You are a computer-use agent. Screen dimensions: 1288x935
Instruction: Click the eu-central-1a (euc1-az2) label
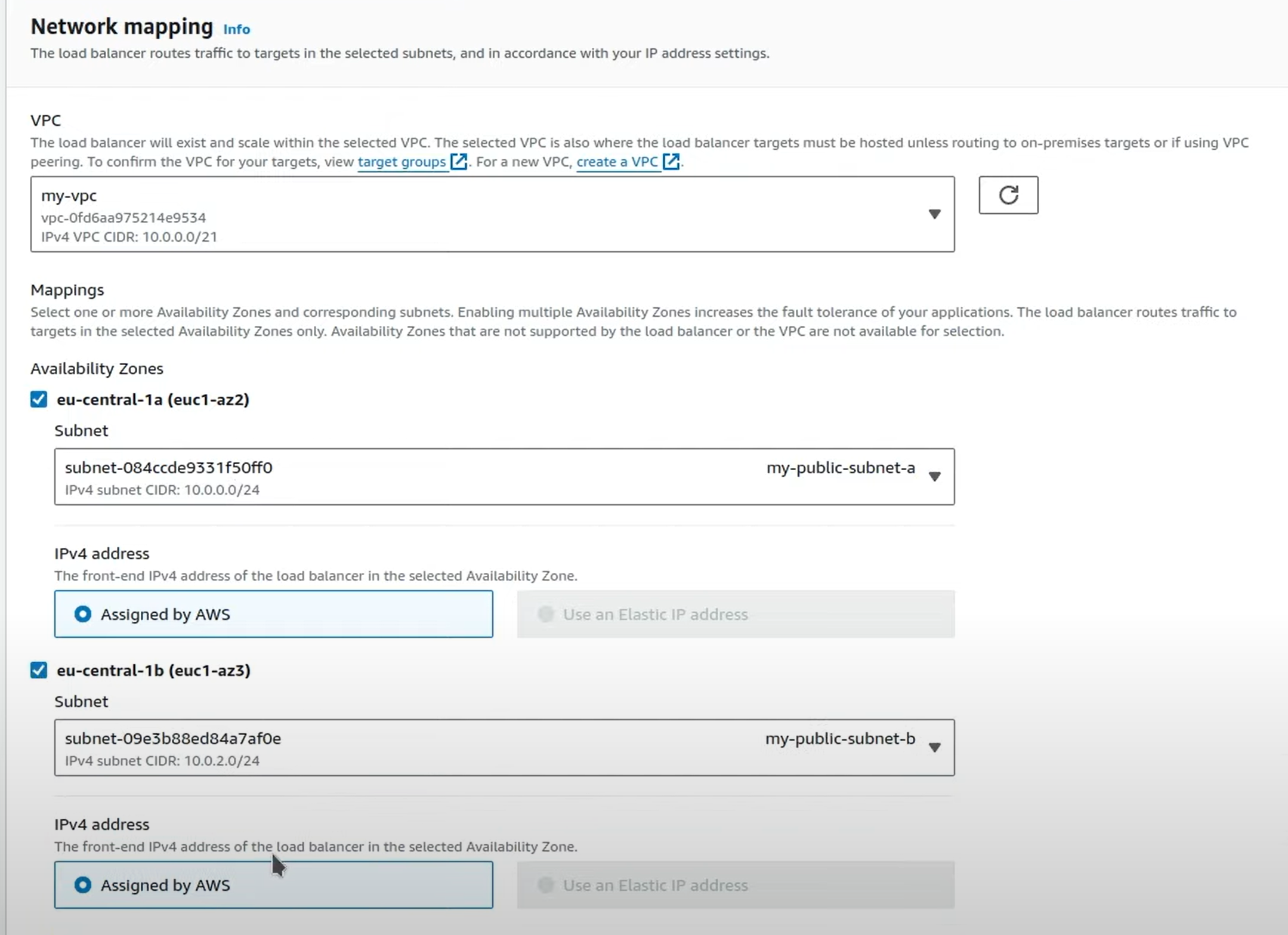click(x=153, y=399)
